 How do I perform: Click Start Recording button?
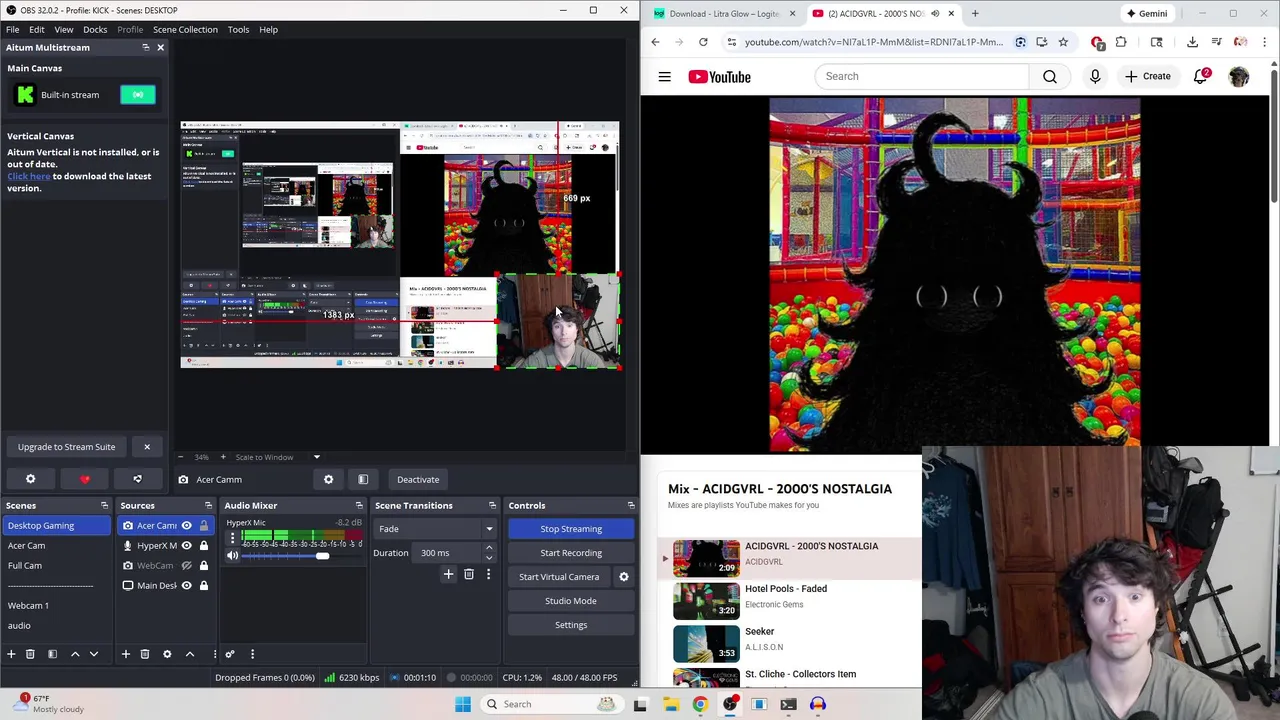tap(571, 553)
